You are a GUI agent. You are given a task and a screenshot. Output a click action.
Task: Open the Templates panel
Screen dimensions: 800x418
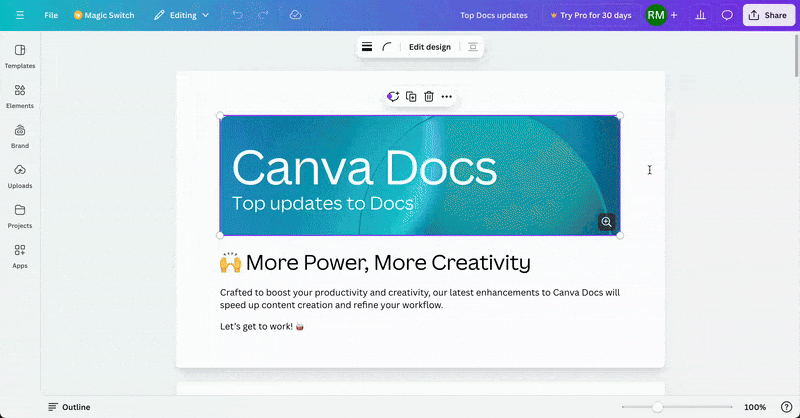click(x=20, y=56)
